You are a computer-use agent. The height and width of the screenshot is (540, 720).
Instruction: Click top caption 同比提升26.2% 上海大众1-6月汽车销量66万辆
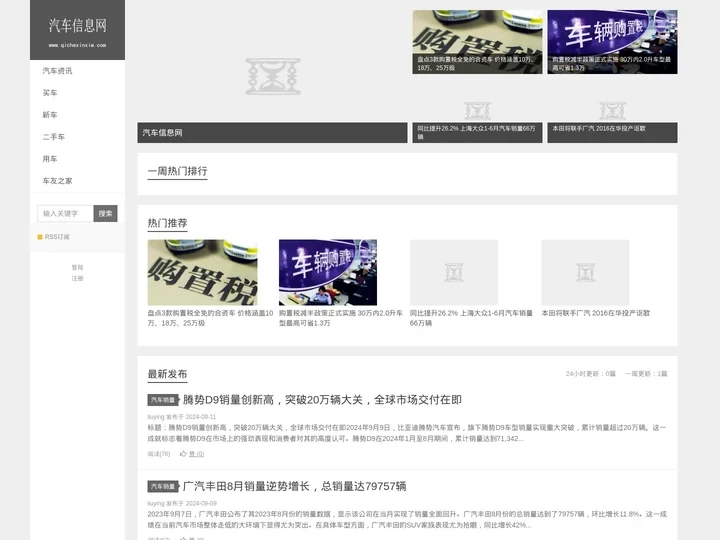(x=477, y=132)
